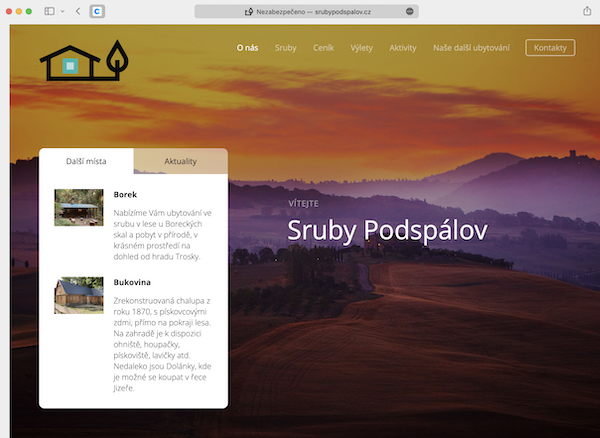Click the page options icon in address bar
The width and height of the screenshot is (600, 438).
(x=409, y=11)
